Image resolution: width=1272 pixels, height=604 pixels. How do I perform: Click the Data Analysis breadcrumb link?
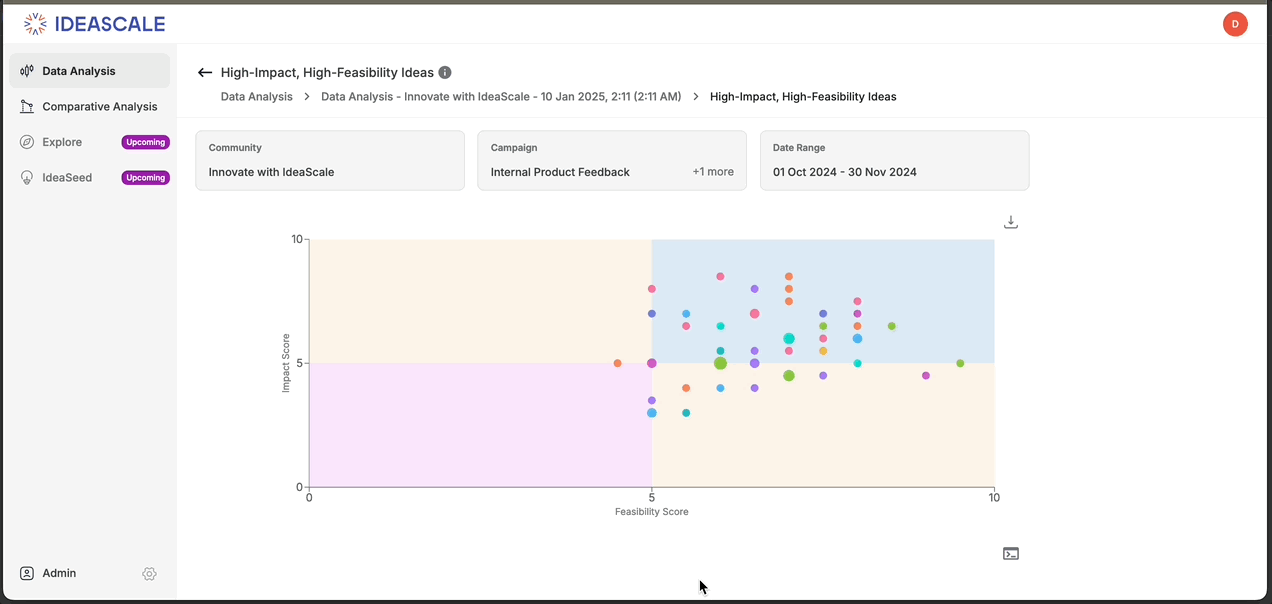(257, 97)
